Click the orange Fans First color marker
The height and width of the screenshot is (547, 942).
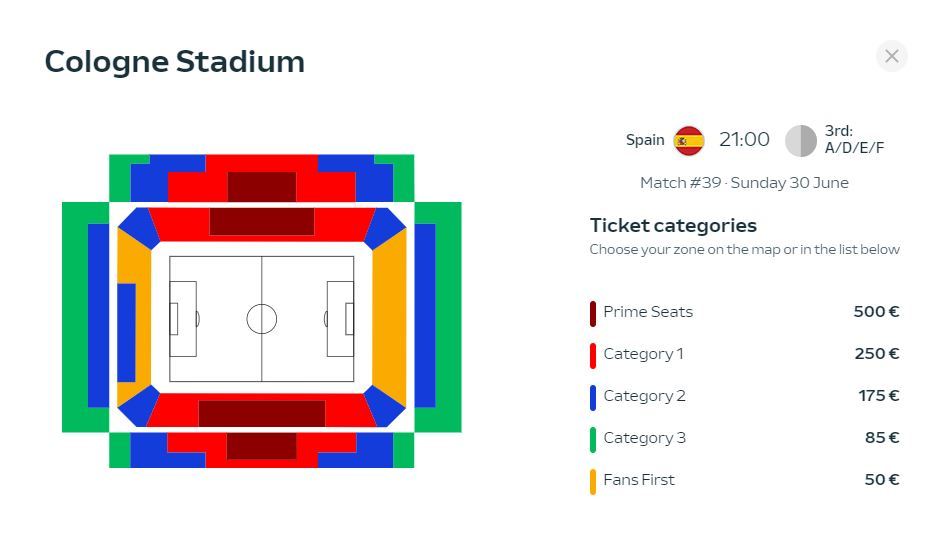[x=593, y=481]
